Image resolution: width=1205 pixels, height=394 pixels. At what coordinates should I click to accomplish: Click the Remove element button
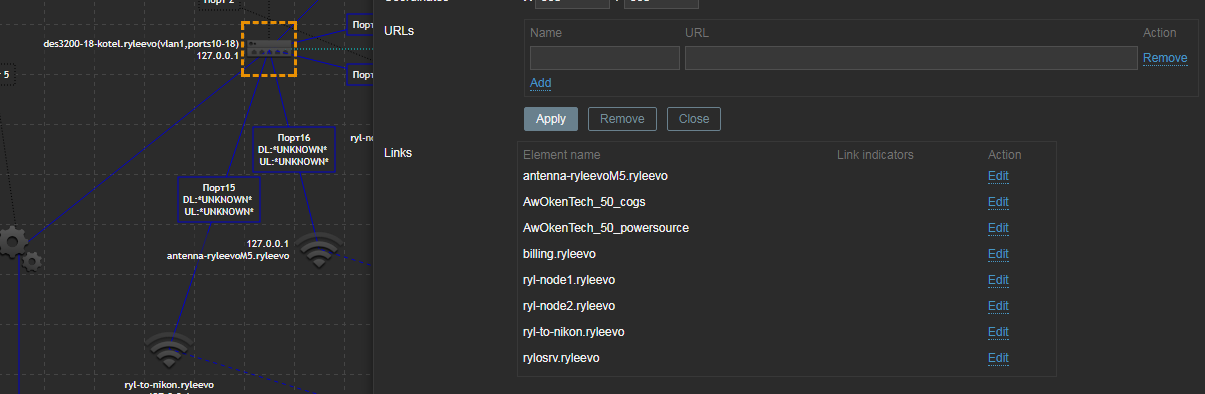[x=622, y=119]
